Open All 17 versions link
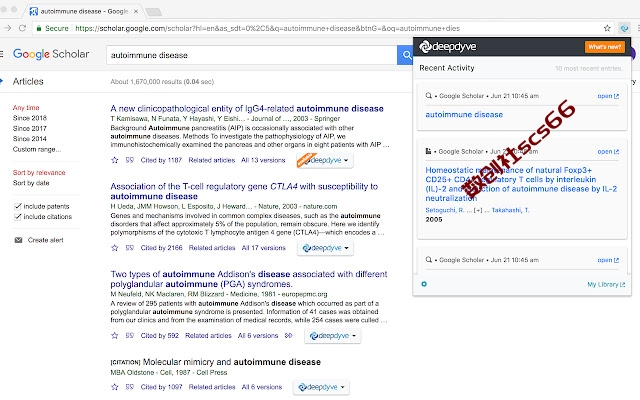This screenshot has width=640, height=400. pyautogui.click(x=264, y=248)
